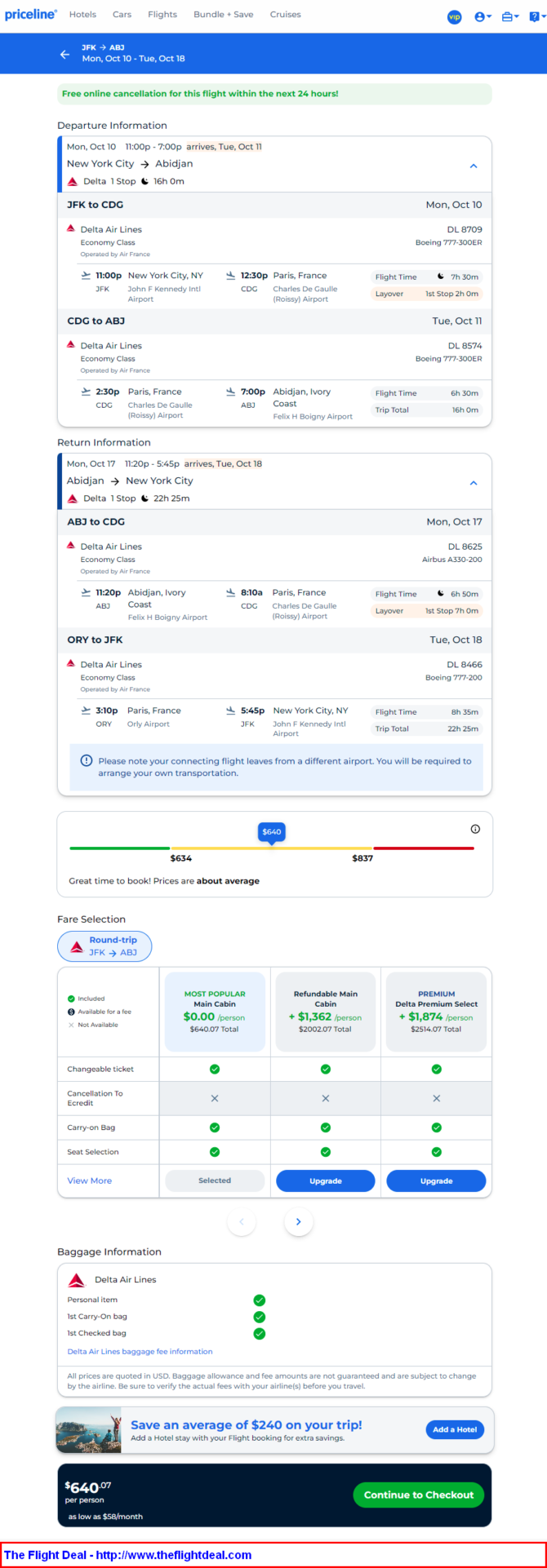This screenshot has width=547, height=1568.
Task: Click the takeoff icon next to 3:10p ORY
Action: (x=86, y=711)
